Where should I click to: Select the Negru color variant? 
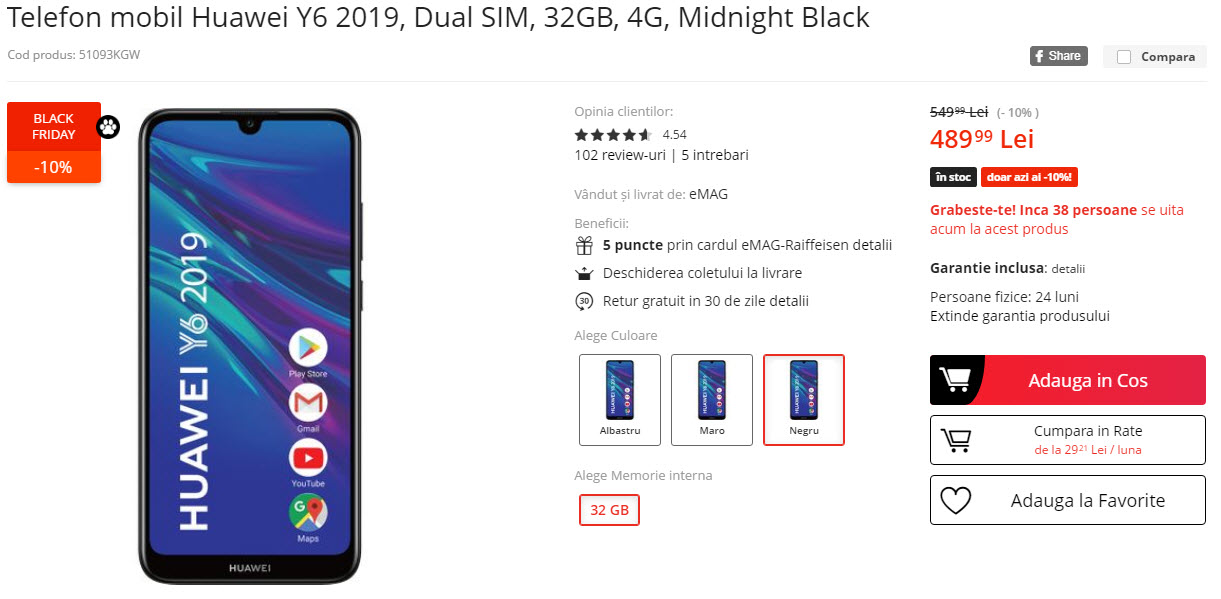pos(804,400)
